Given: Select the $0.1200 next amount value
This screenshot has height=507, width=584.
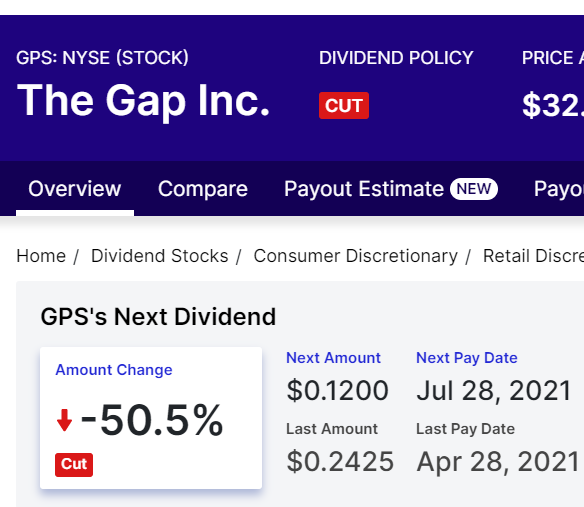Looking at the screenshot, I should (337, 390).
